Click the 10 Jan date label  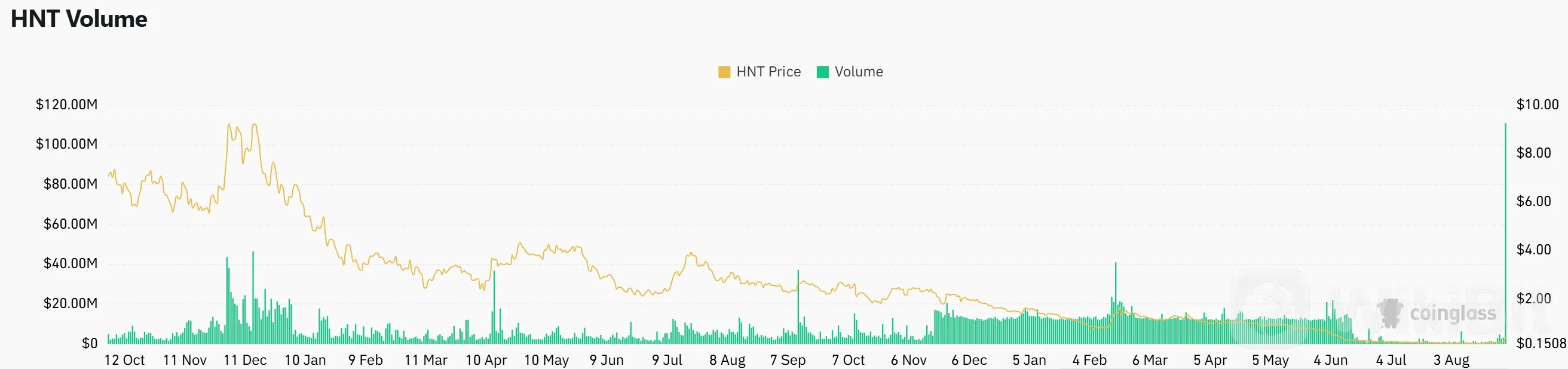pyautogui.click(x=305, y=361)
